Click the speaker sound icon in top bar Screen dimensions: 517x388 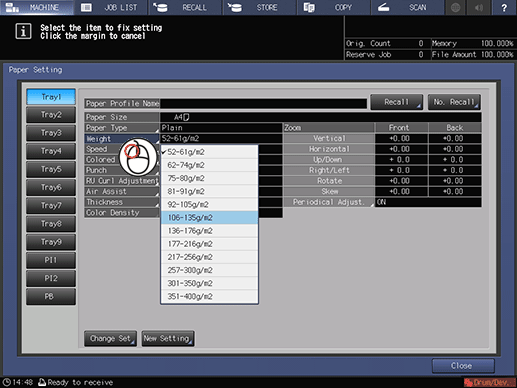479,7
